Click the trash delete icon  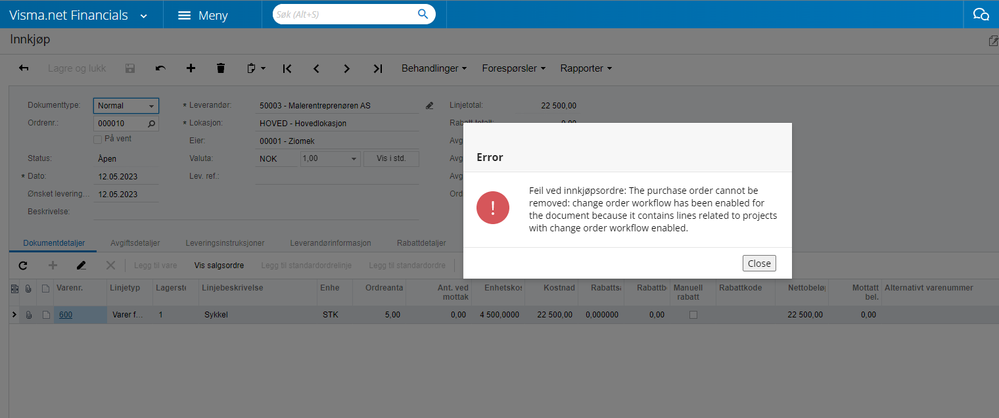221,68
